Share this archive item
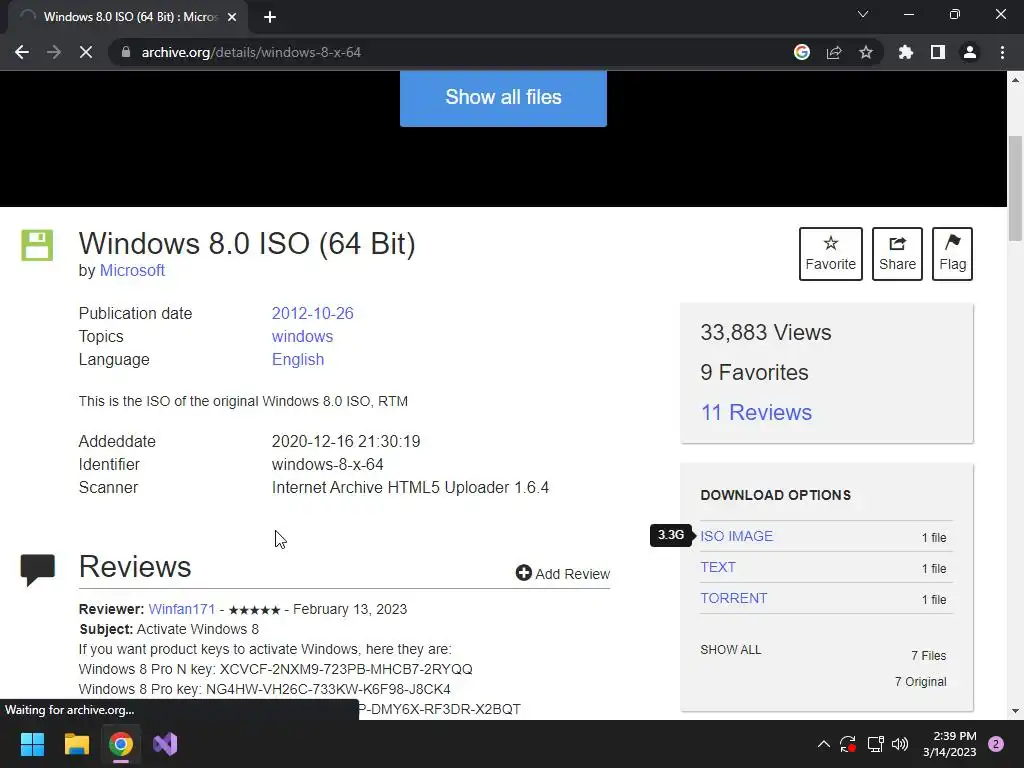 (x=897, y=254)
